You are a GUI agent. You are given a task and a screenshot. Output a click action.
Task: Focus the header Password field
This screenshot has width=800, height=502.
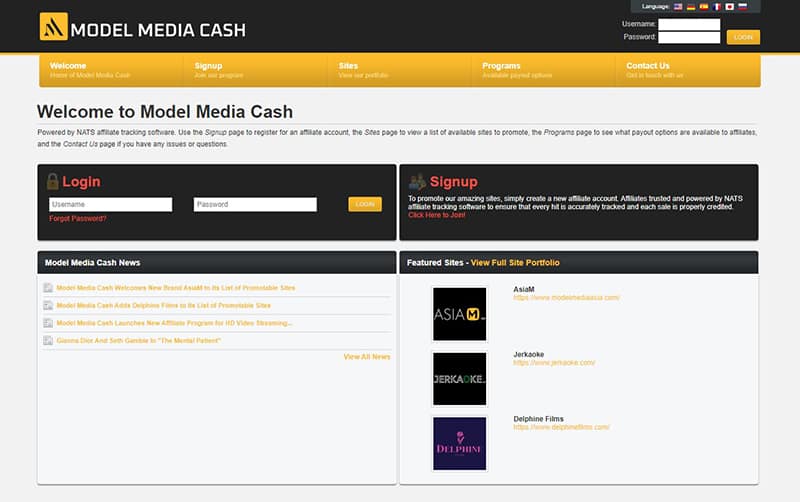689,37
